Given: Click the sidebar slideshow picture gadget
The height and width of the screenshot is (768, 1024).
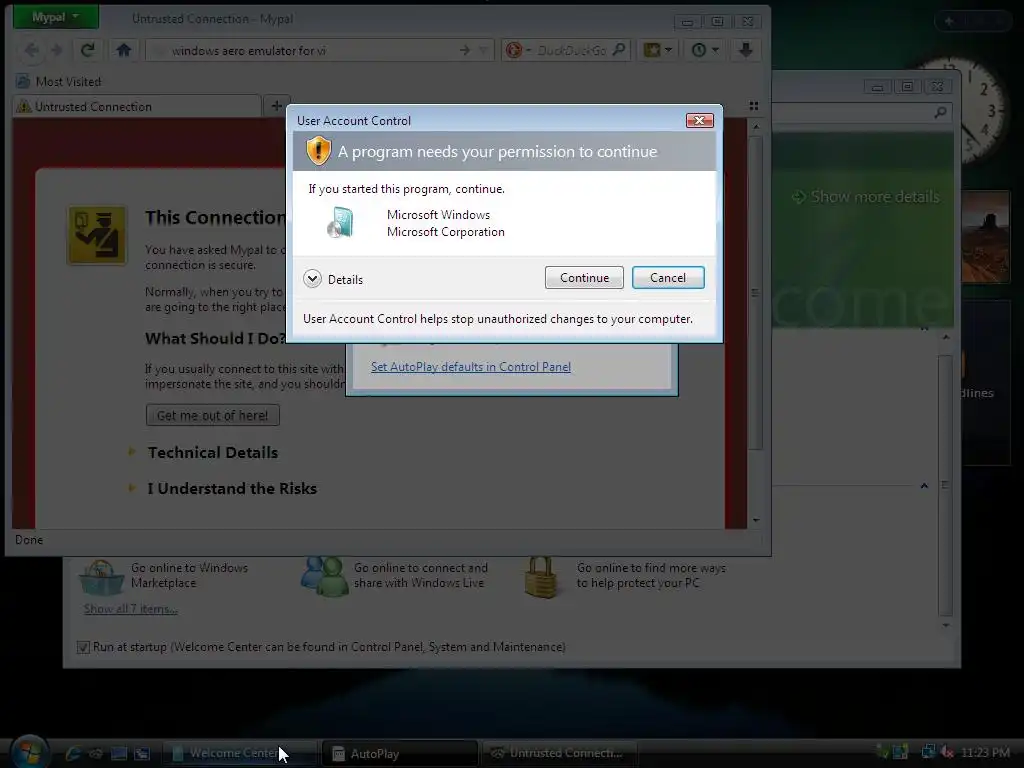Looking at the screenshot, I should (x=985, y=236).
